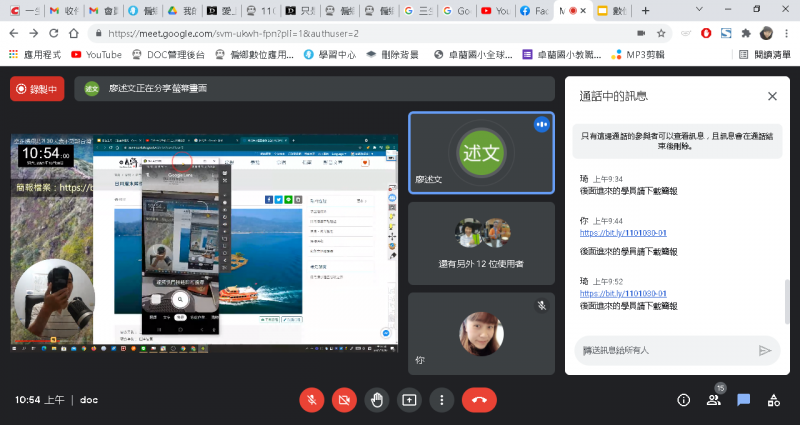Open the 偏鄉數位應用 bookmark
The height and width of the screenshot is (425, 800).
click(254, 55)
